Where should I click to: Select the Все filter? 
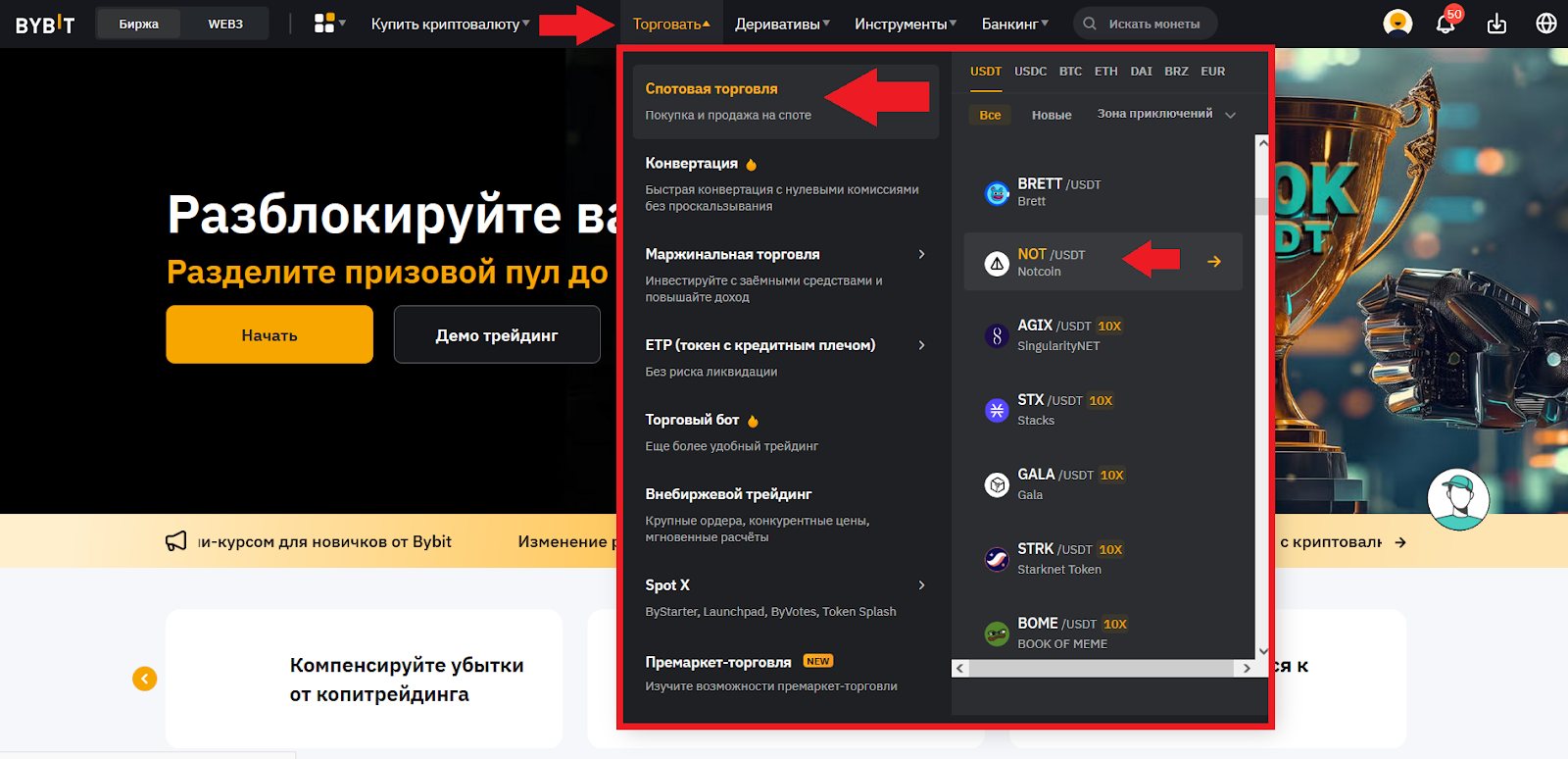click(991, 115)
